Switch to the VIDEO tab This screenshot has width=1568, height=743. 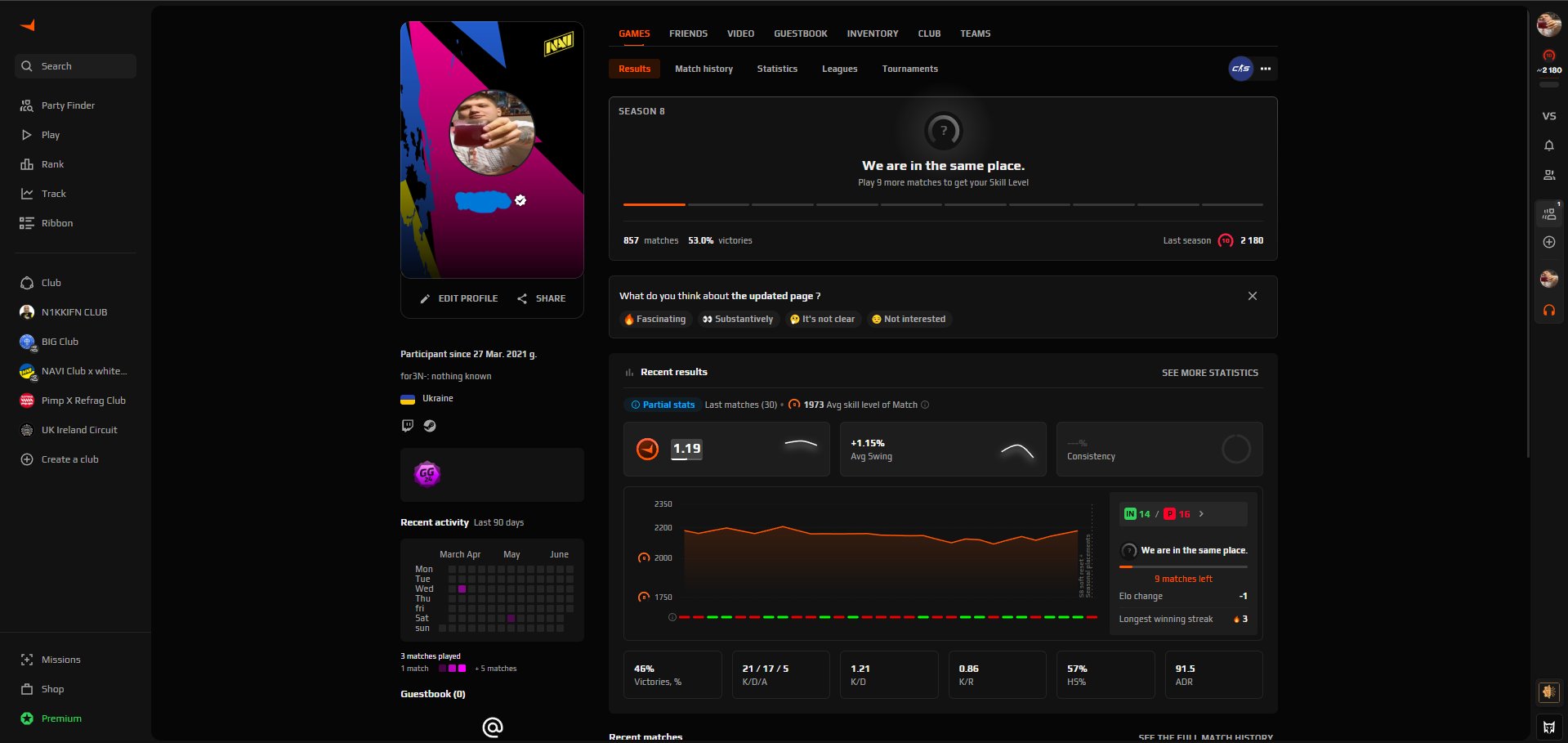tap(740, 34)
